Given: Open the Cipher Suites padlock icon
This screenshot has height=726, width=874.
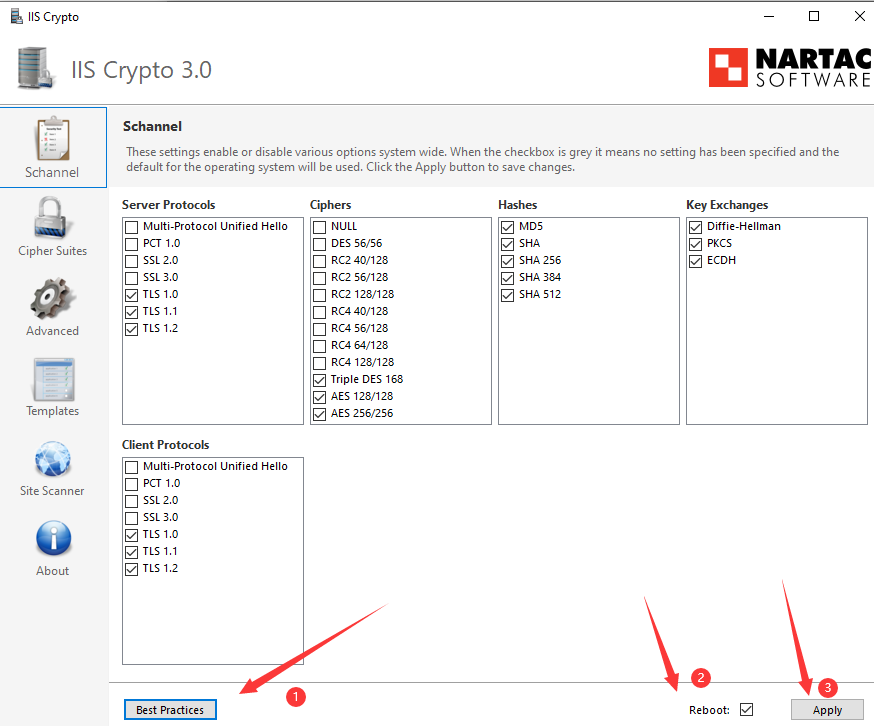Looking at the screenshot, I should (53, 218).
